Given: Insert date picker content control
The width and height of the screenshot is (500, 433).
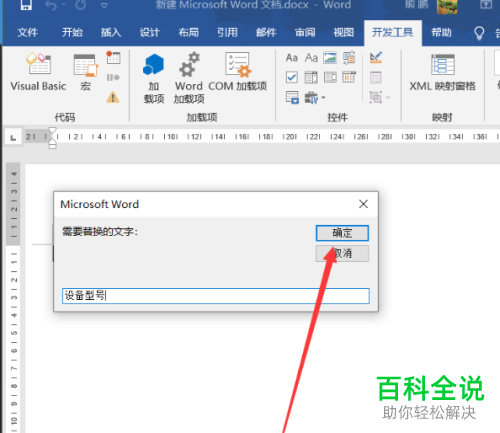Looking at the screenshot, I should (x=349, y=78).
